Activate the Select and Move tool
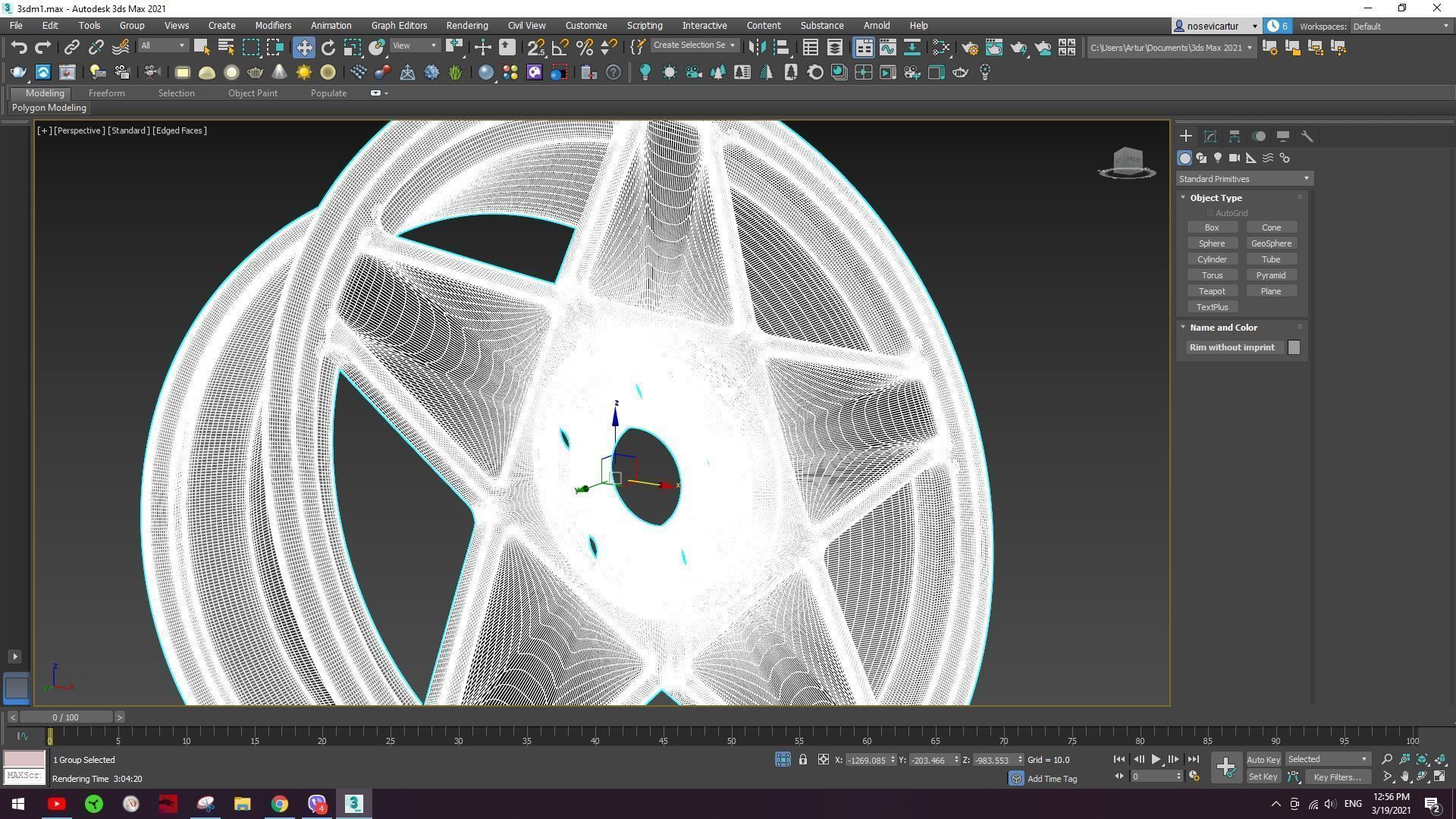The image size is (1456, 819). 303,48
